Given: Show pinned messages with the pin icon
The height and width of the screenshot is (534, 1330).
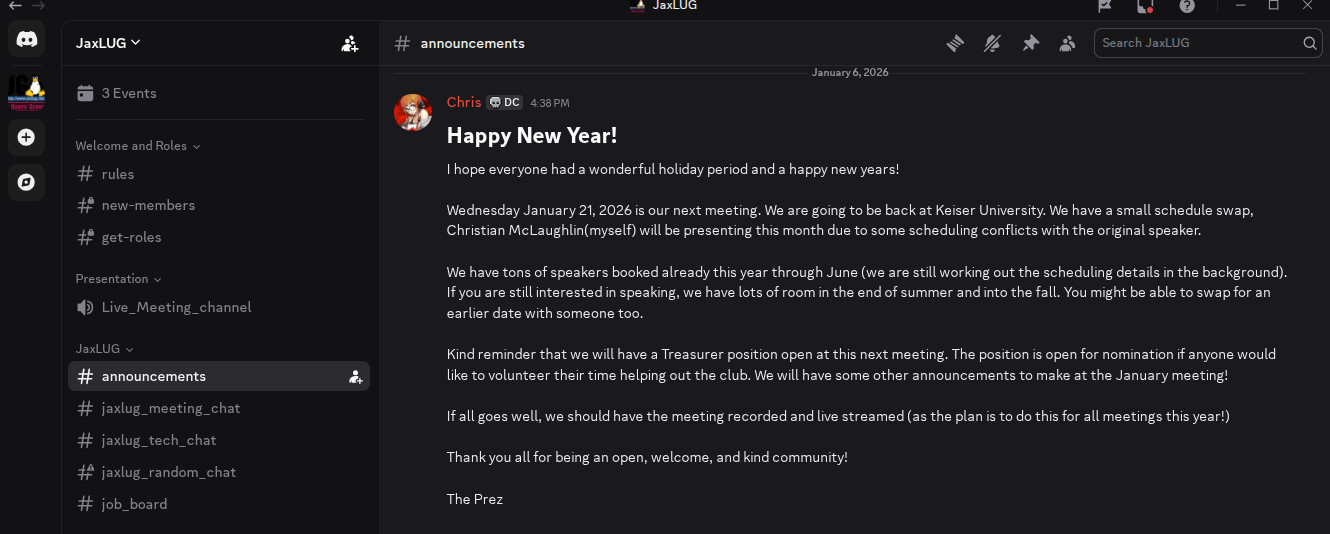Looking at the screenshot, I should 1030,43.
